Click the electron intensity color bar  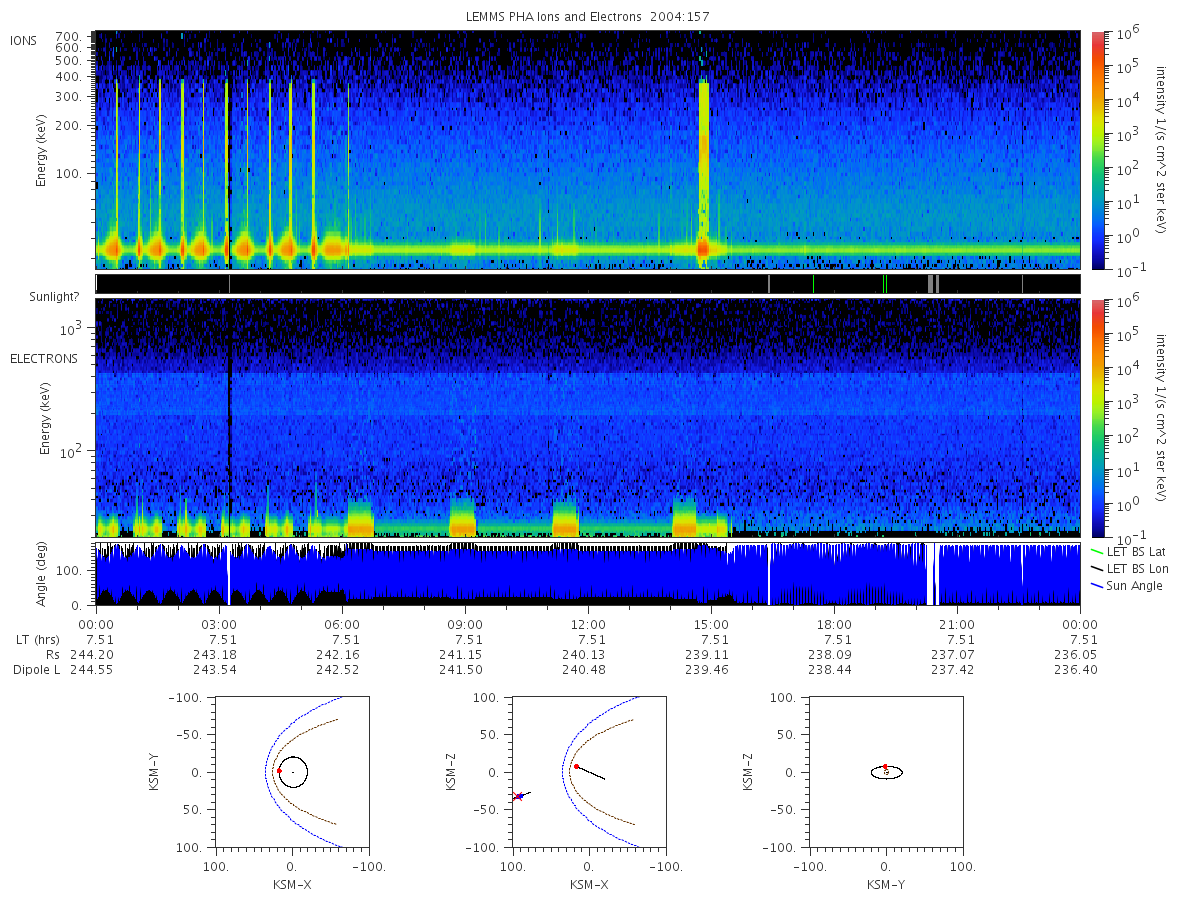(1097, 418)
